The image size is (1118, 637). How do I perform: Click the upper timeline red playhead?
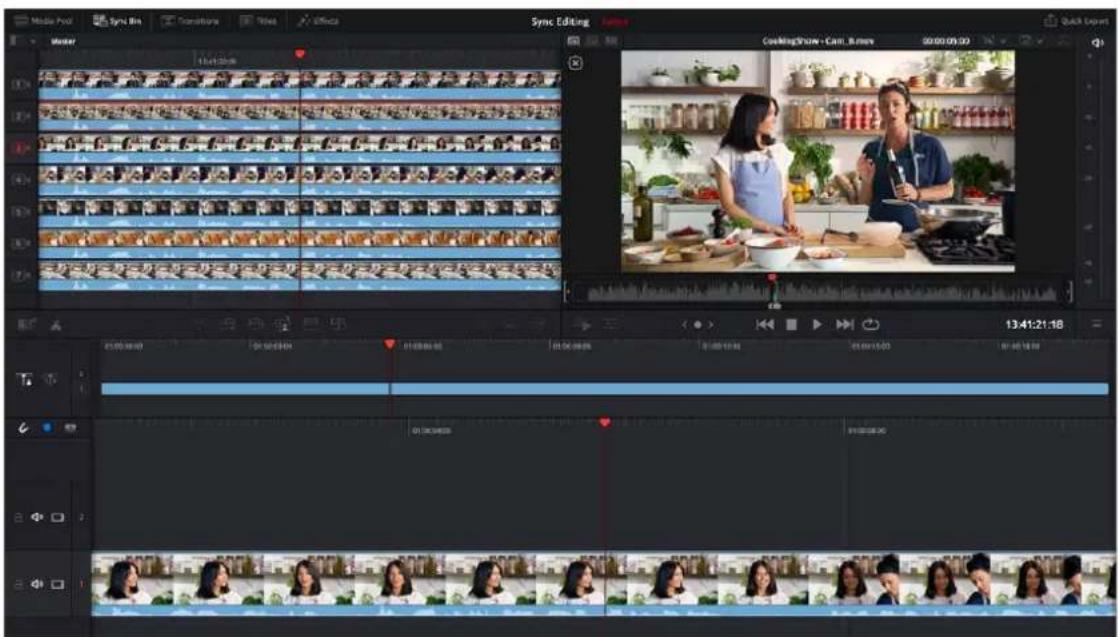(389, 345)
